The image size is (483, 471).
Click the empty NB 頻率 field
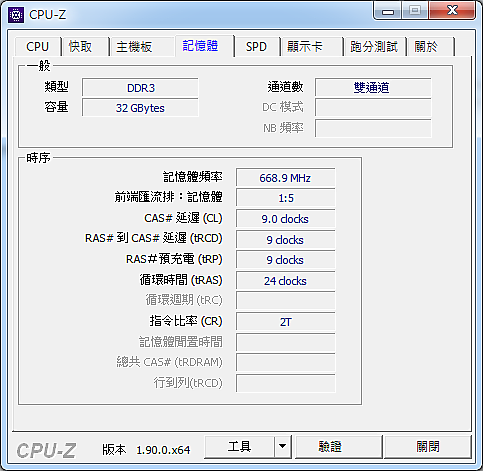click(373, 128)
